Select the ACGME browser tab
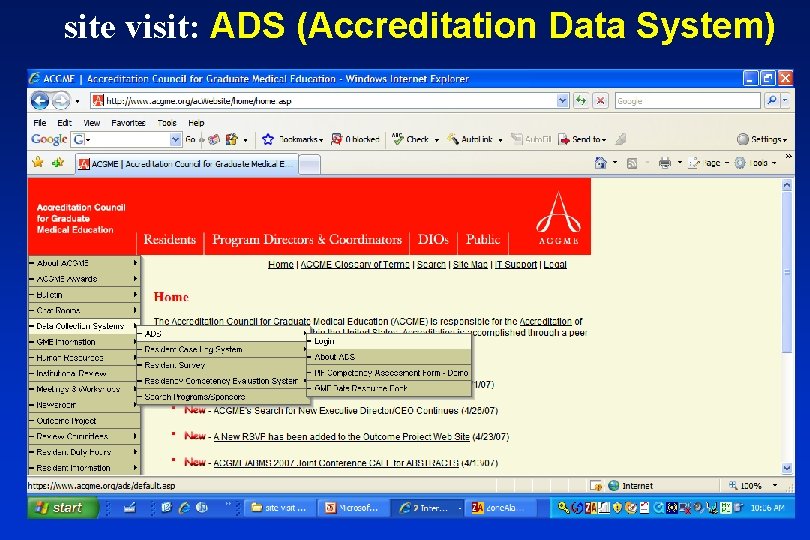 [x=186, y=164]
